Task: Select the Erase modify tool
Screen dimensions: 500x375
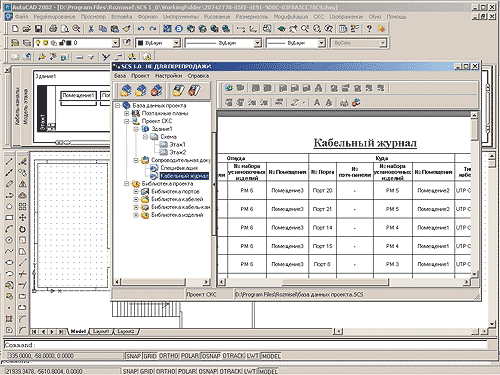Action: 22,161
